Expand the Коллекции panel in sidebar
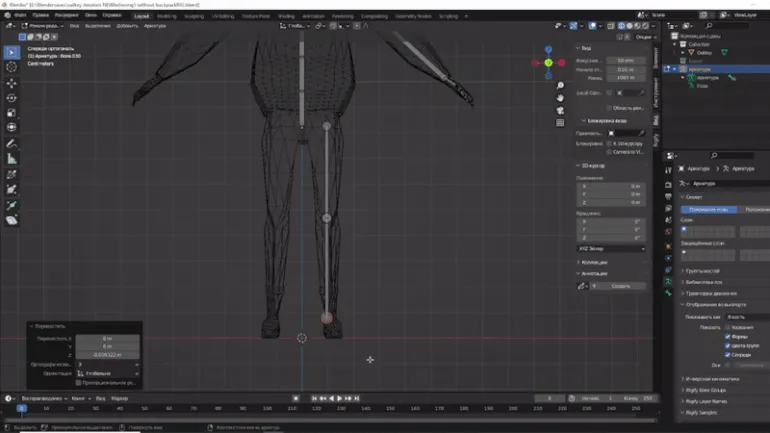 tap(594, 262)
